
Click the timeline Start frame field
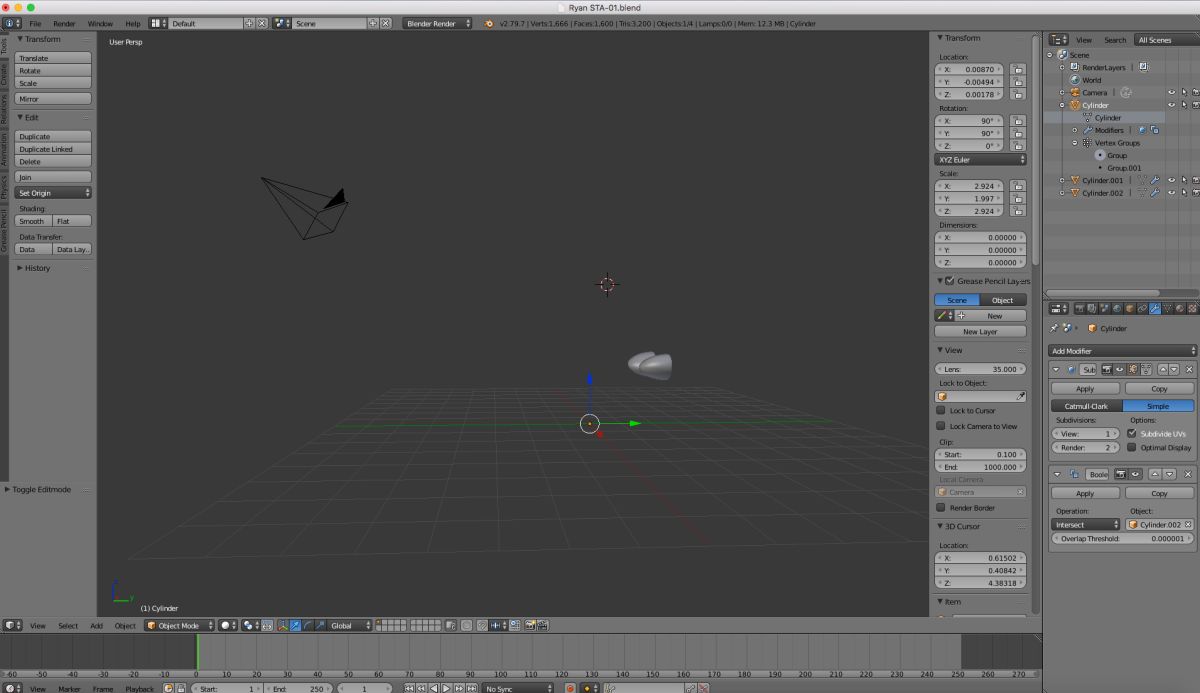(x=226, y=688)
